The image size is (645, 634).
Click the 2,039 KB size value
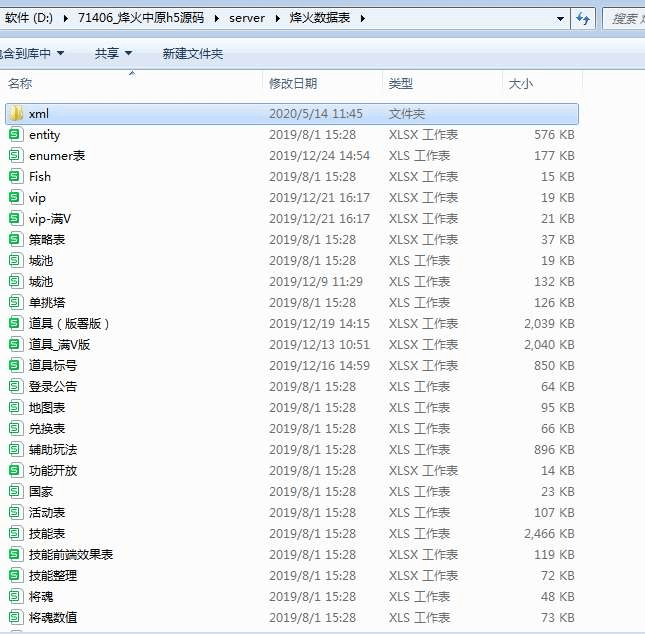[x=549, y=323]
